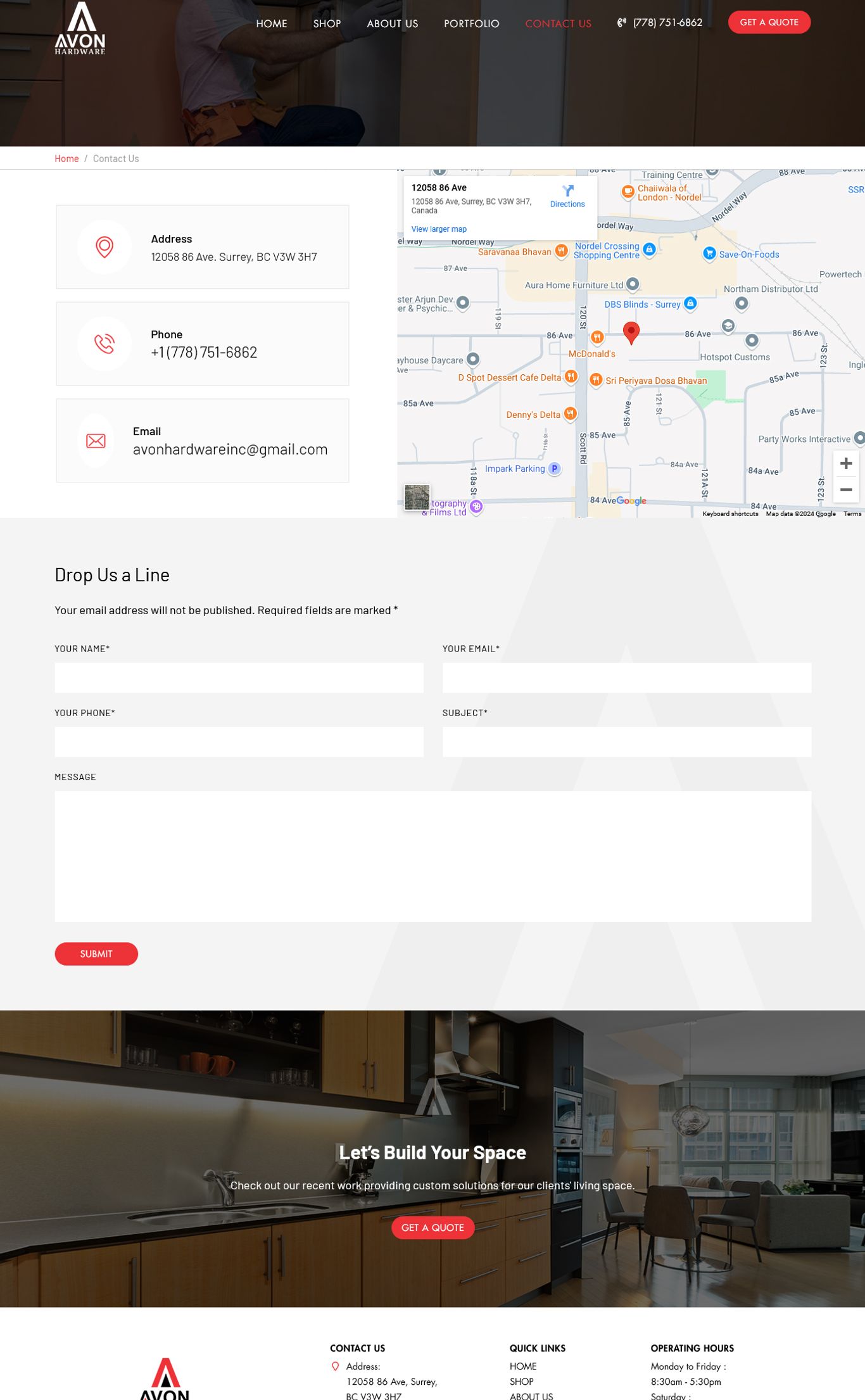Switch map to satellite view thumbnail
The image size is (865, 1400).
[x=417, y=497]
